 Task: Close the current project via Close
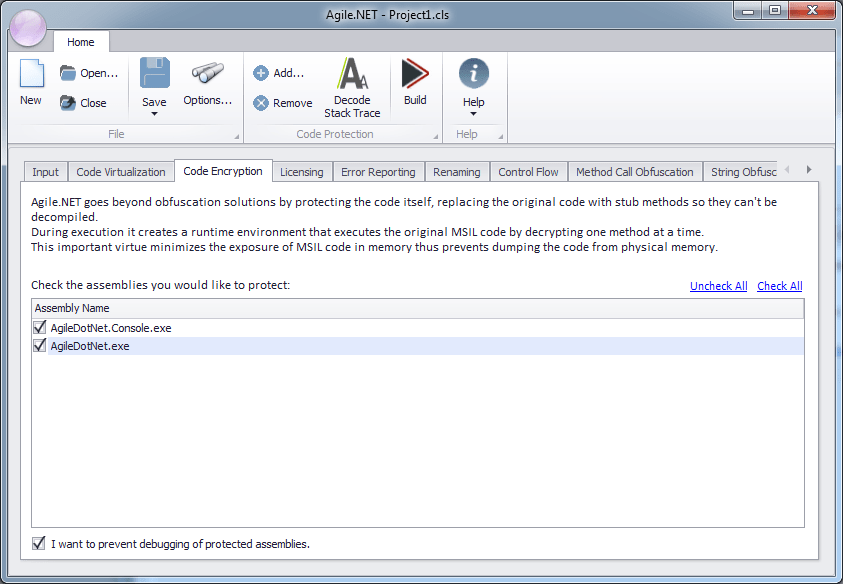pos(83,103)
